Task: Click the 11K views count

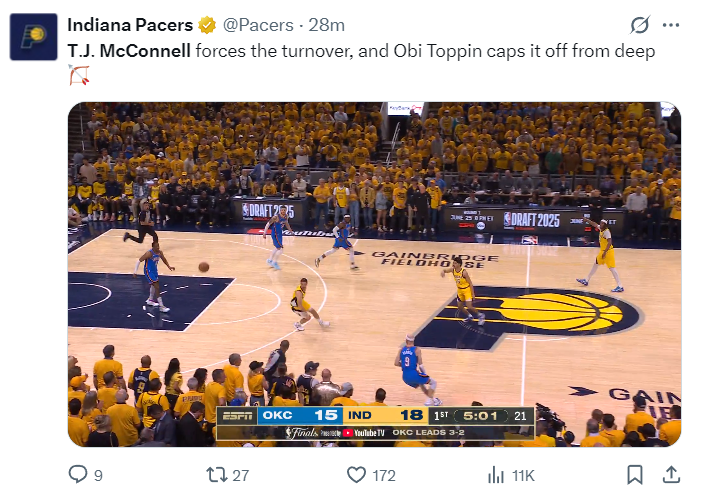Action: point(523,476)
